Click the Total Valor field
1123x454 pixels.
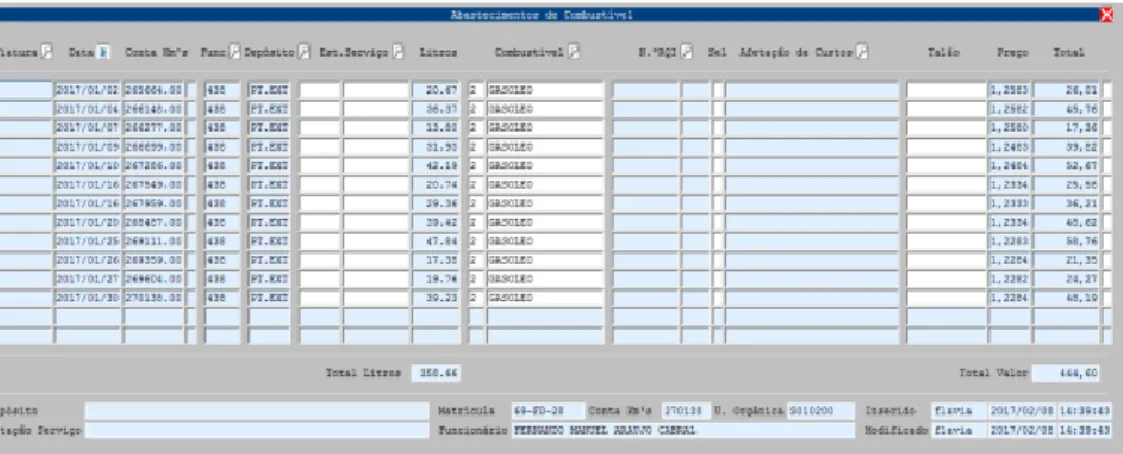click(1068, 373)
